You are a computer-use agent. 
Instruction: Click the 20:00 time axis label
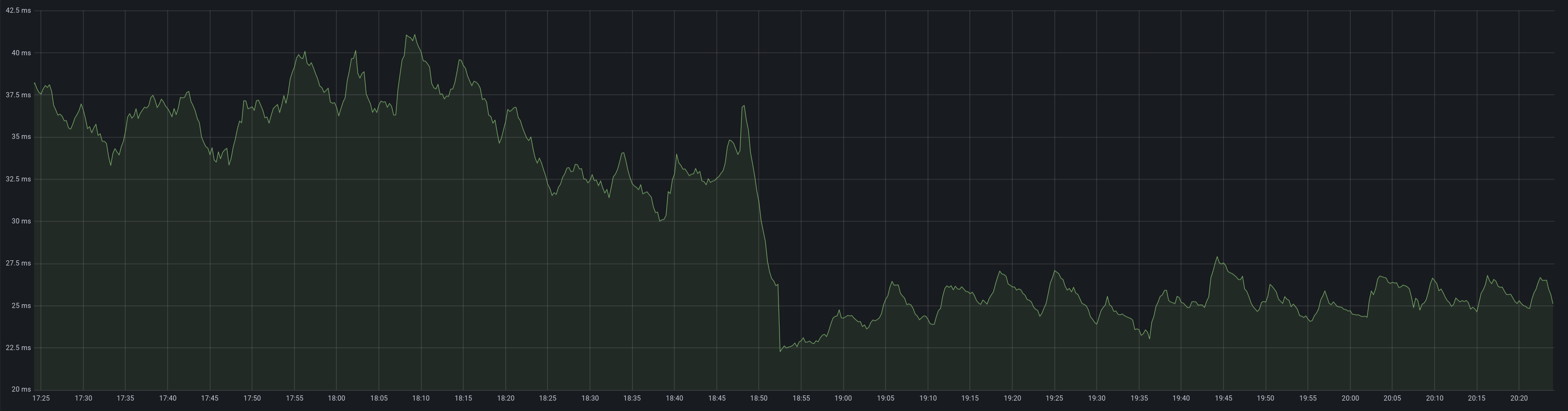click(1350, 398)
